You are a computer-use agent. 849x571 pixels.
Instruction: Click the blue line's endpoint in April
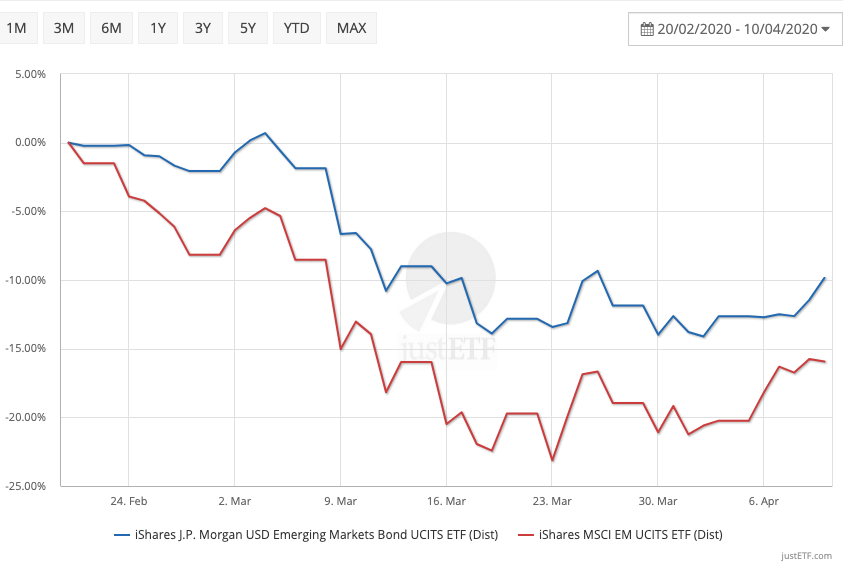click(x=824, y=278)
